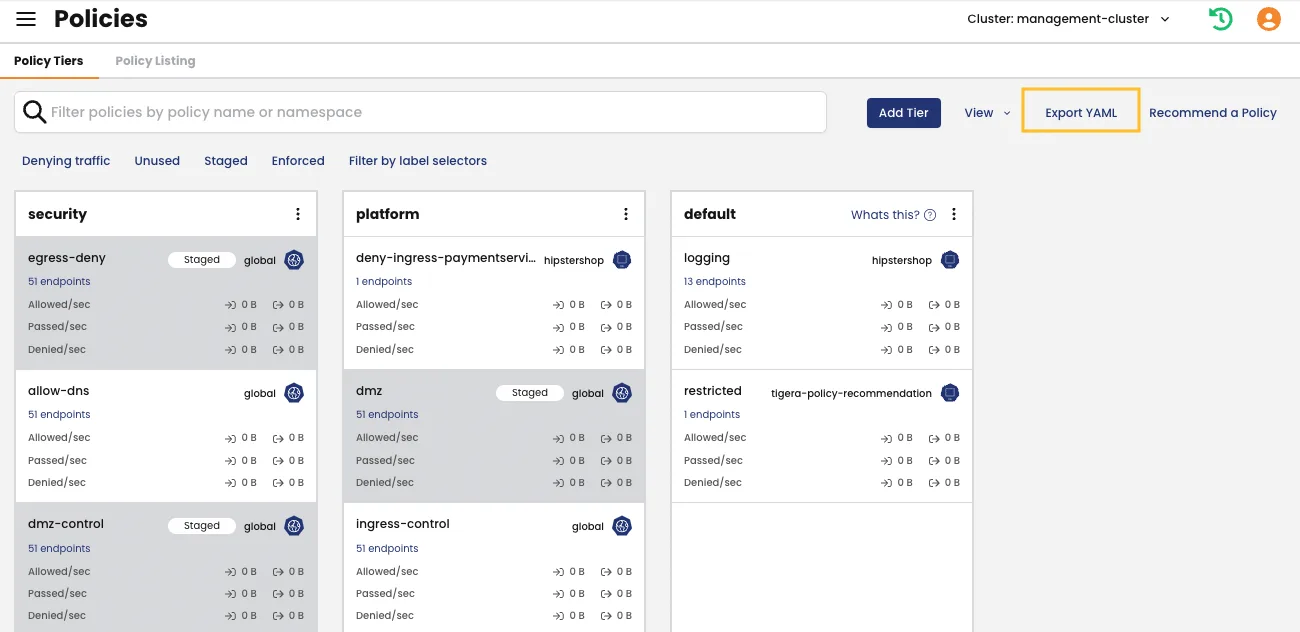Screen dimensions: 1300x632
Task: Click the green history restore icon in header
Action: [1219, 18]
